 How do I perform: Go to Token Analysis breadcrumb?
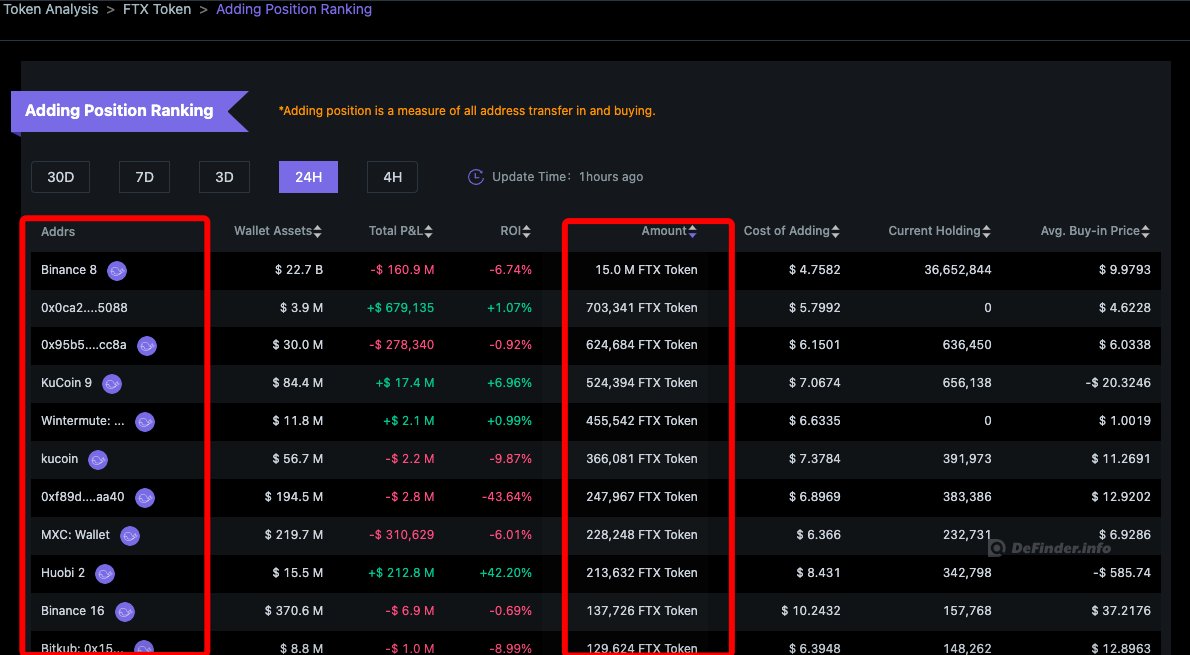pyautogui.click(x=51, y=10)
